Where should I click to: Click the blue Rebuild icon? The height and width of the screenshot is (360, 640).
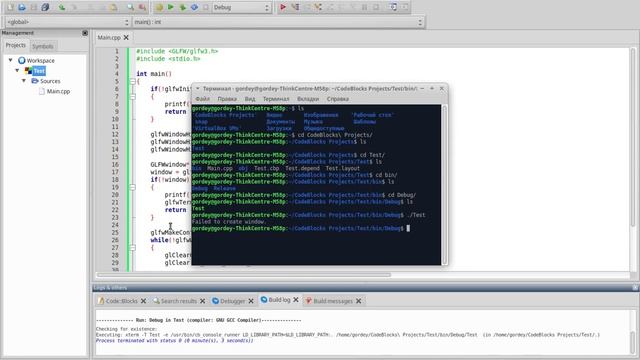coord(194,7)
